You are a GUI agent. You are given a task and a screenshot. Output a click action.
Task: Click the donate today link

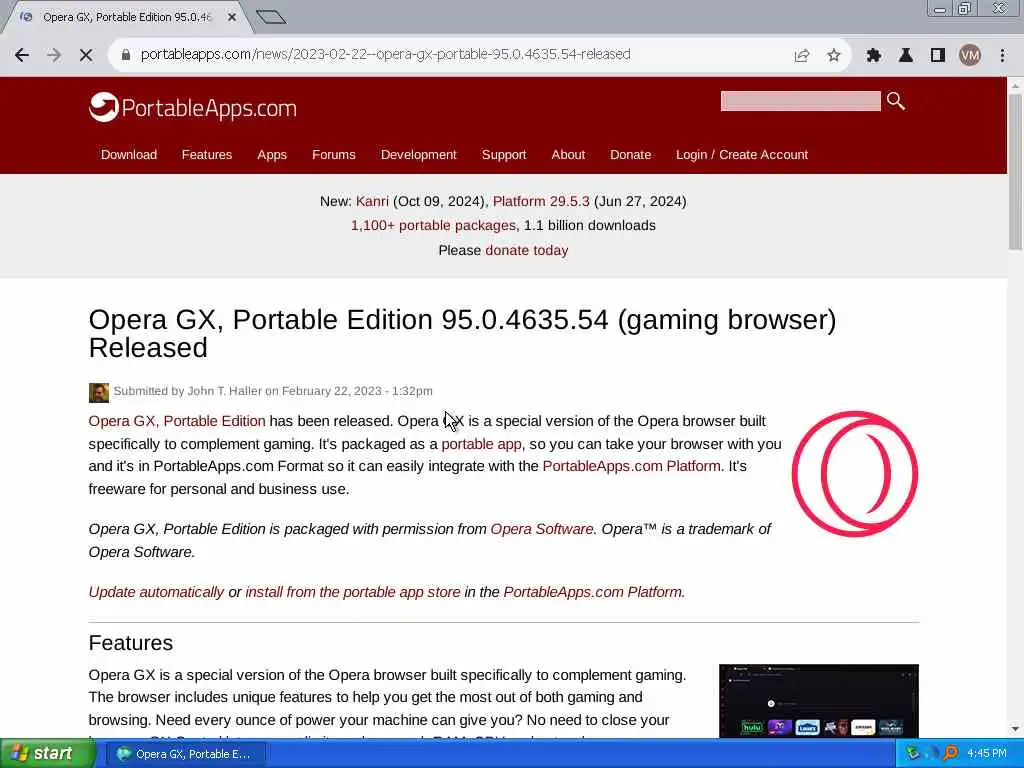click(526, 250)
